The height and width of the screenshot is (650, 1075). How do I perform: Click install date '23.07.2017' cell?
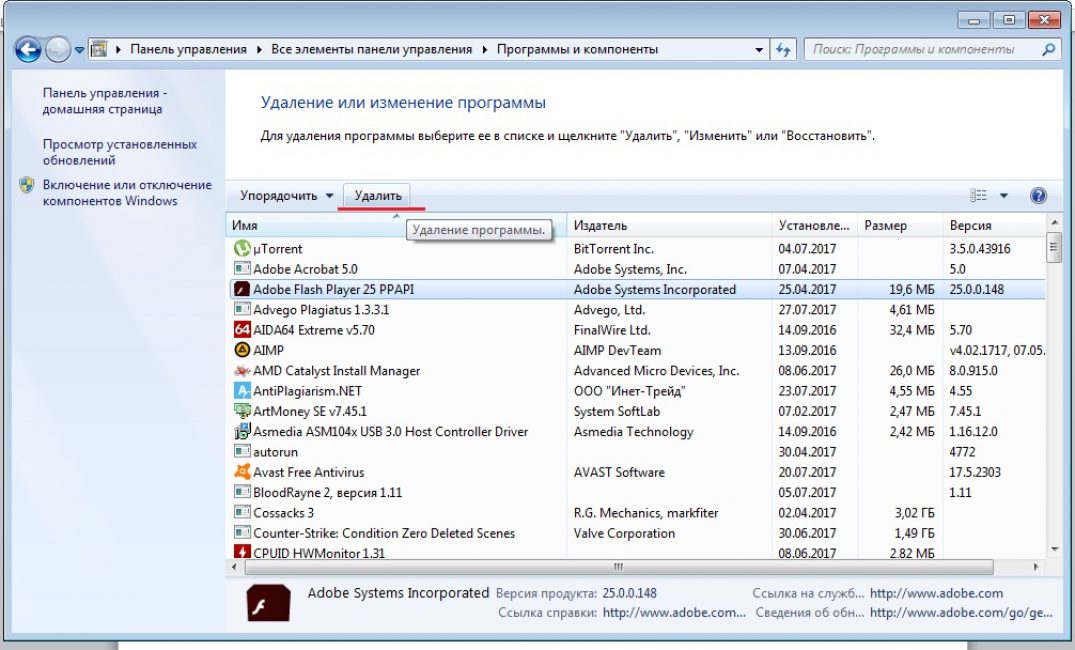tap(807, 391)
